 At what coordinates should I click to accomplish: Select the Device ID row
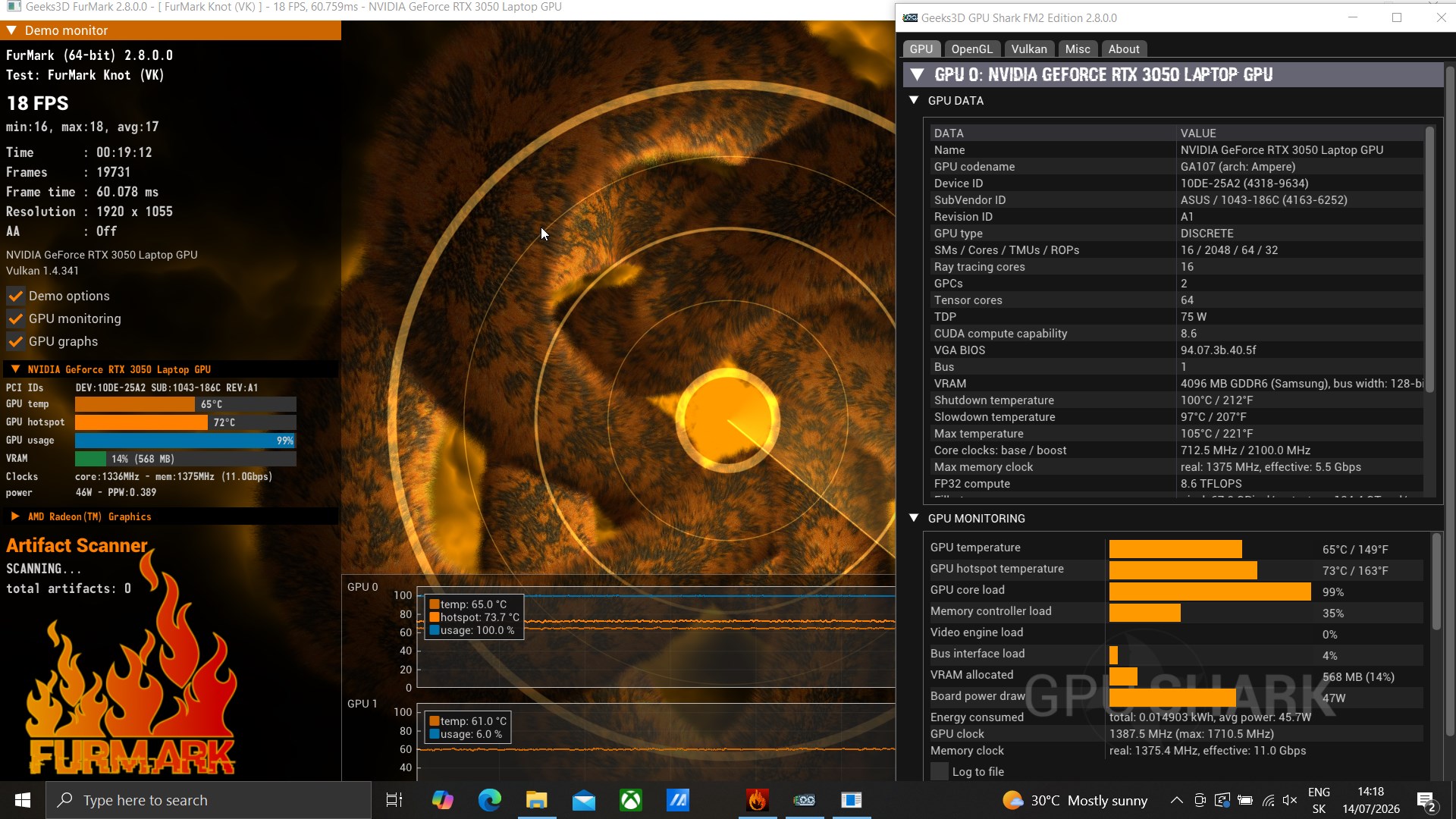coord(1178,184)
